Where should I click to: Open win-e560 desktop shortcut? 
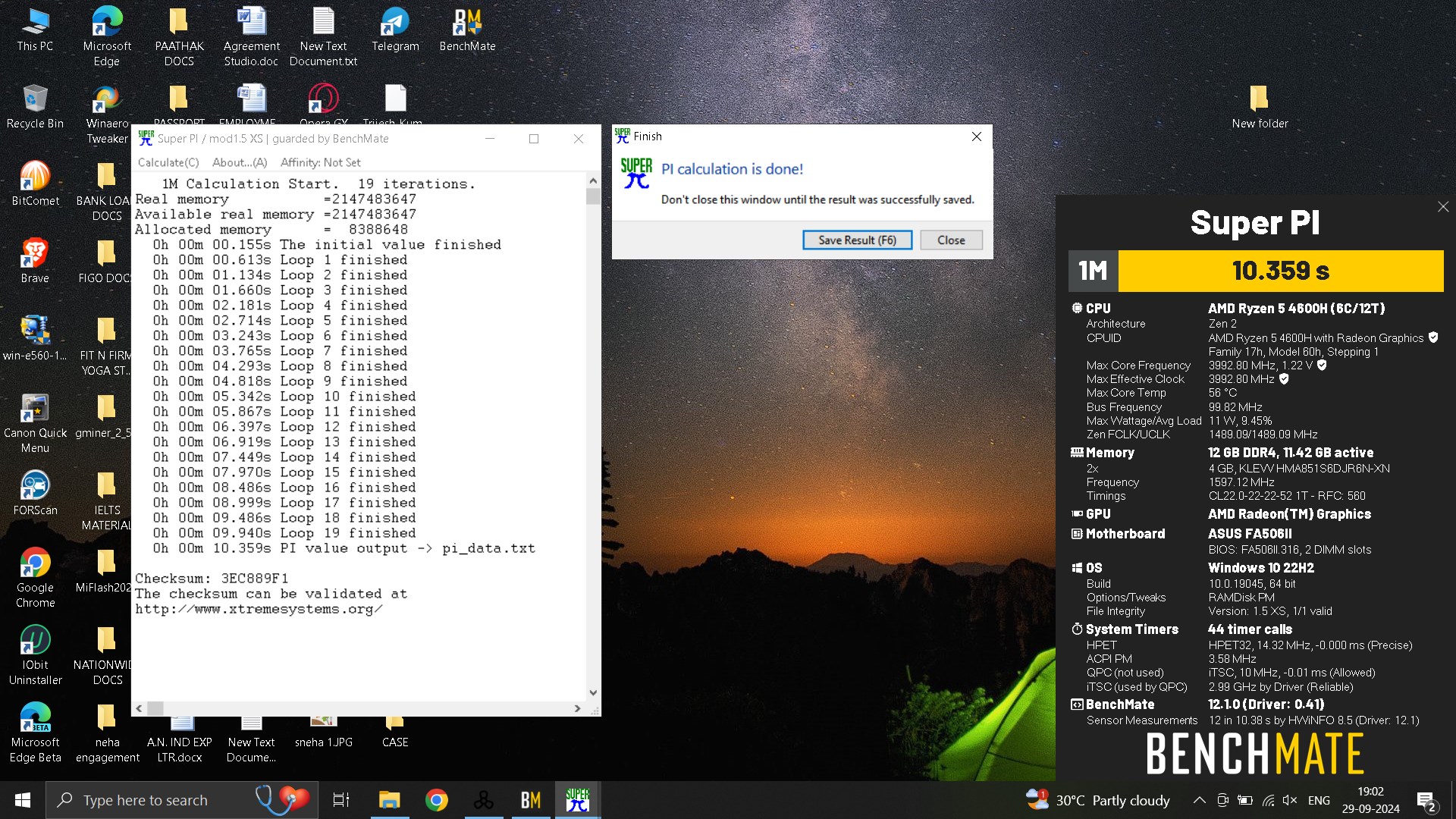(35, 339)
